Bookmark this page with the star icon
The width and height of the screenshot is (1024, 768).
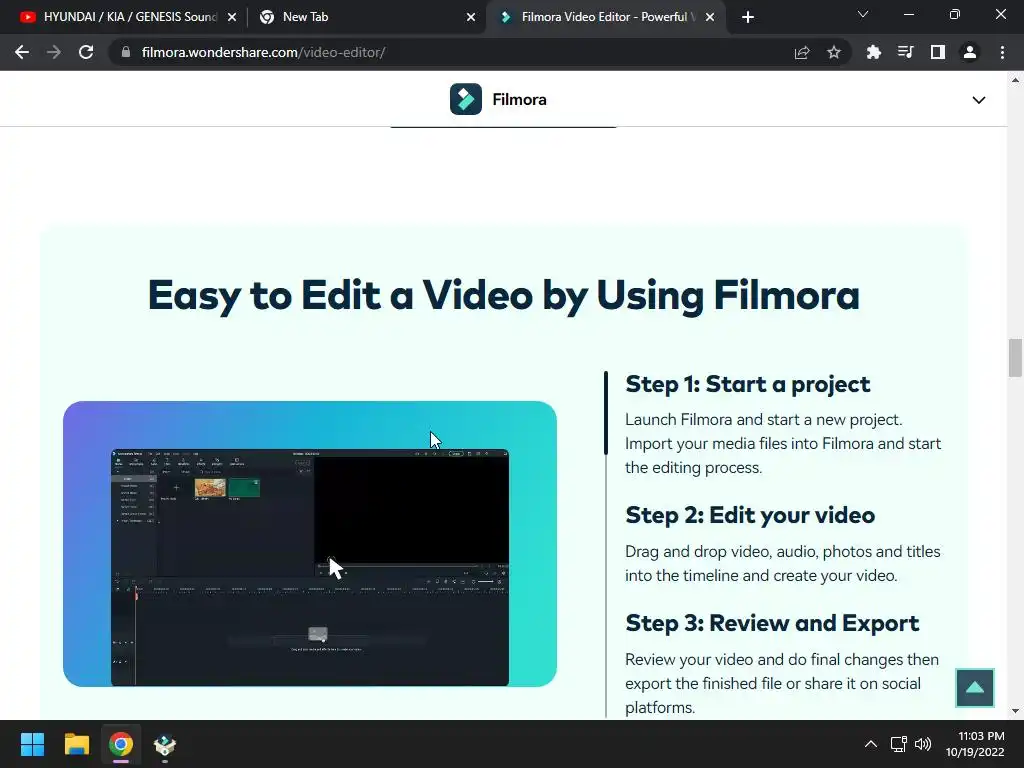coord(834,52)
